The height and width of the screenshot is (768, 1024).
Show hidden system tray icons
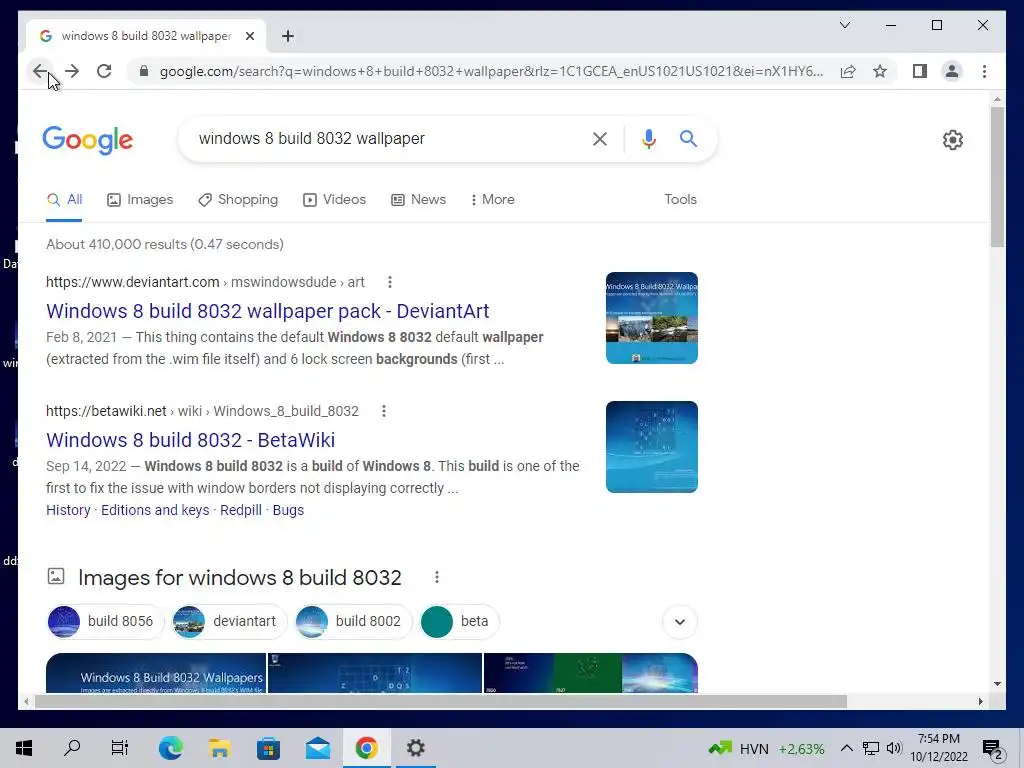point(846,748)
